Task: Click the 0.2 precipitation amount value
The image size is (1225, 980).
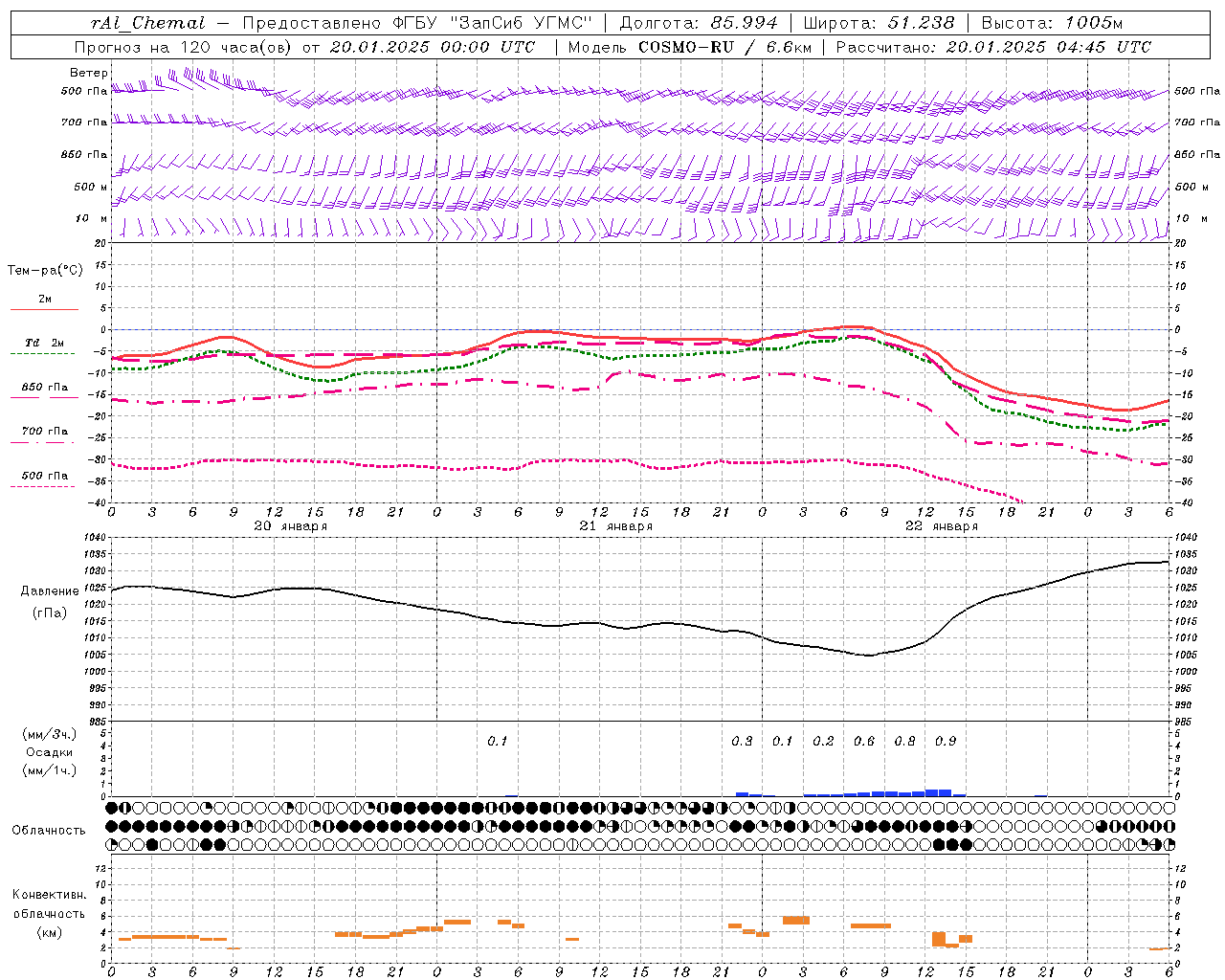Action: point(823,742)
